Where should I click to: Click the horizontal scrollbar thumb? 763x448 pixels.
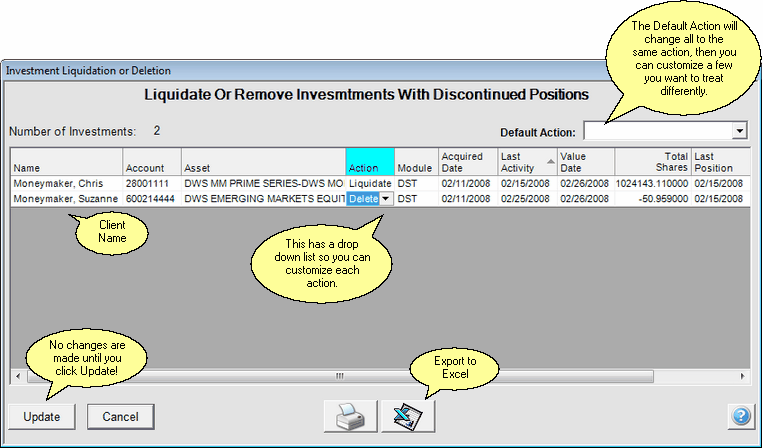(x=340, y=376)
